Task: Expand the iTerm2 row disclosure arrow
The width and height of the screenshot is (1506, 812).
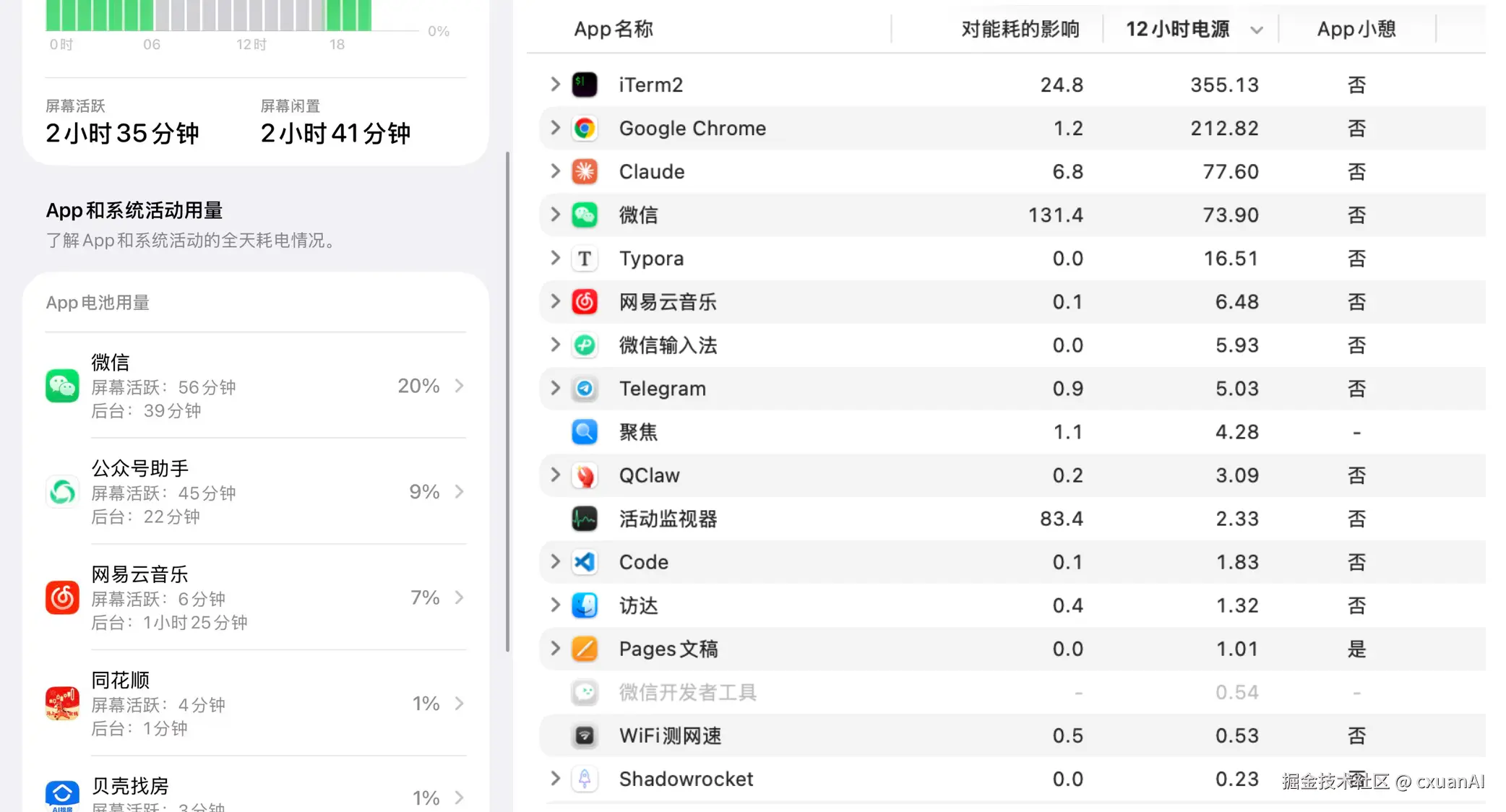Action: (555, 85)
